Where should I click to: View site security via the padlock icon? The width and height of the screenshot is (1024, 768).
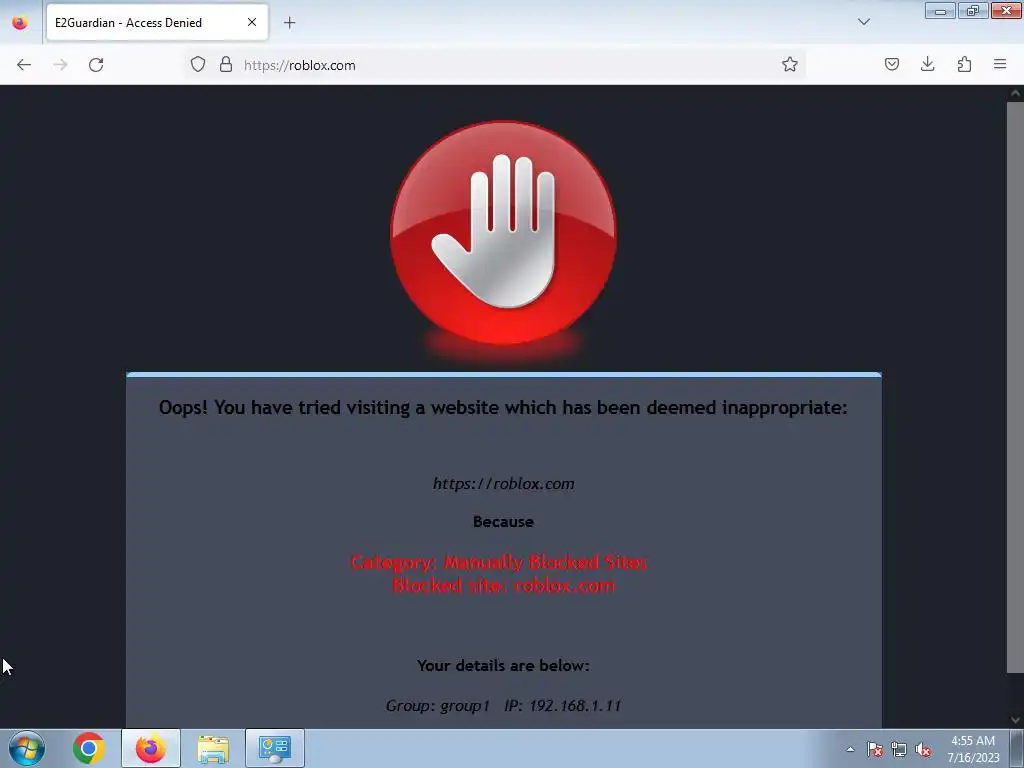pos(226,64)
